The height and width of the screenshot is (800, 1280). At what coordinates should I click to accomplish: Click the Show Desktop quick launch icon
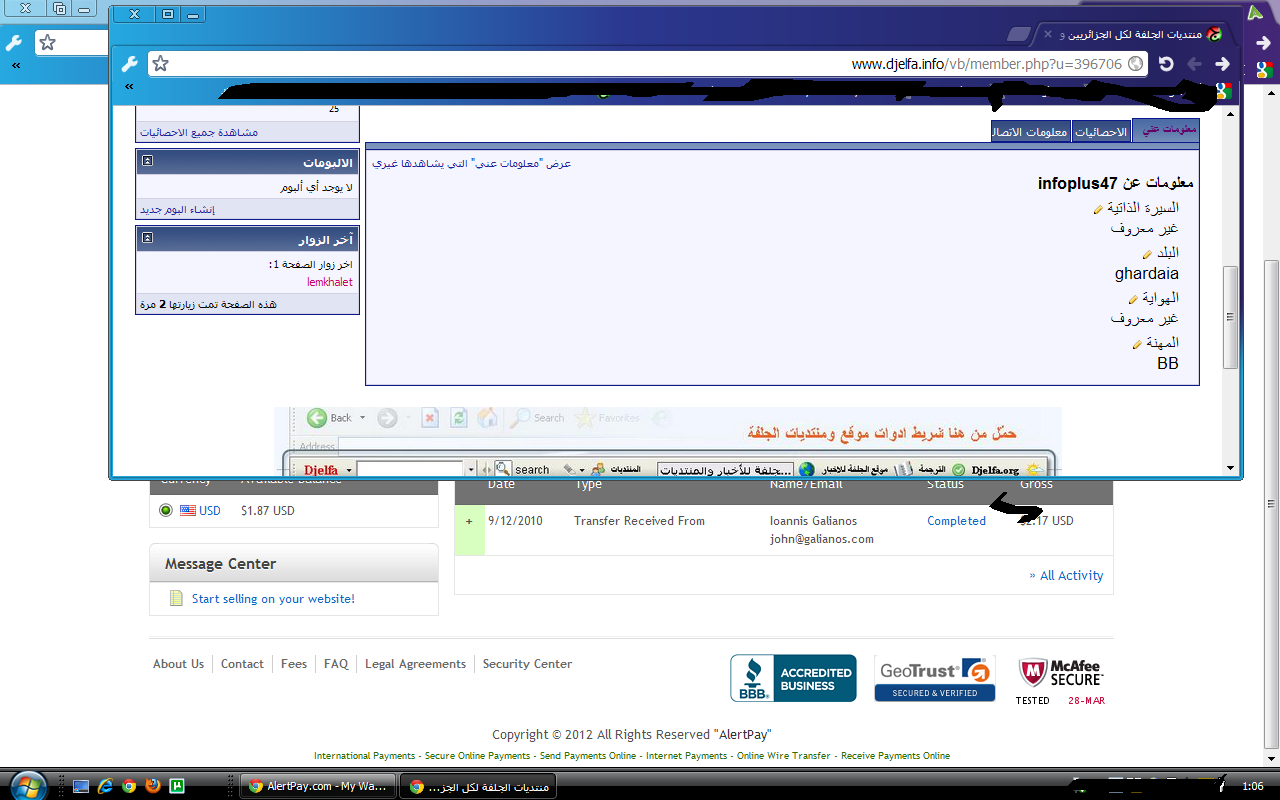click(x=81, y=787)
